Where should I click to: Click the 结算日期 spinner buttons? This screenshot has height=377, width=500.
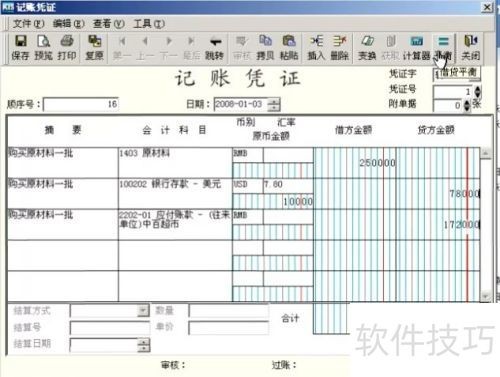[144, 345]
